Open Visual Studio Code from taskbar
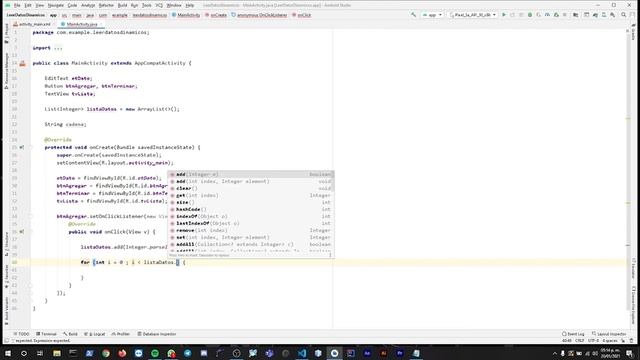The image size is (640, 360). pos(302,353)
